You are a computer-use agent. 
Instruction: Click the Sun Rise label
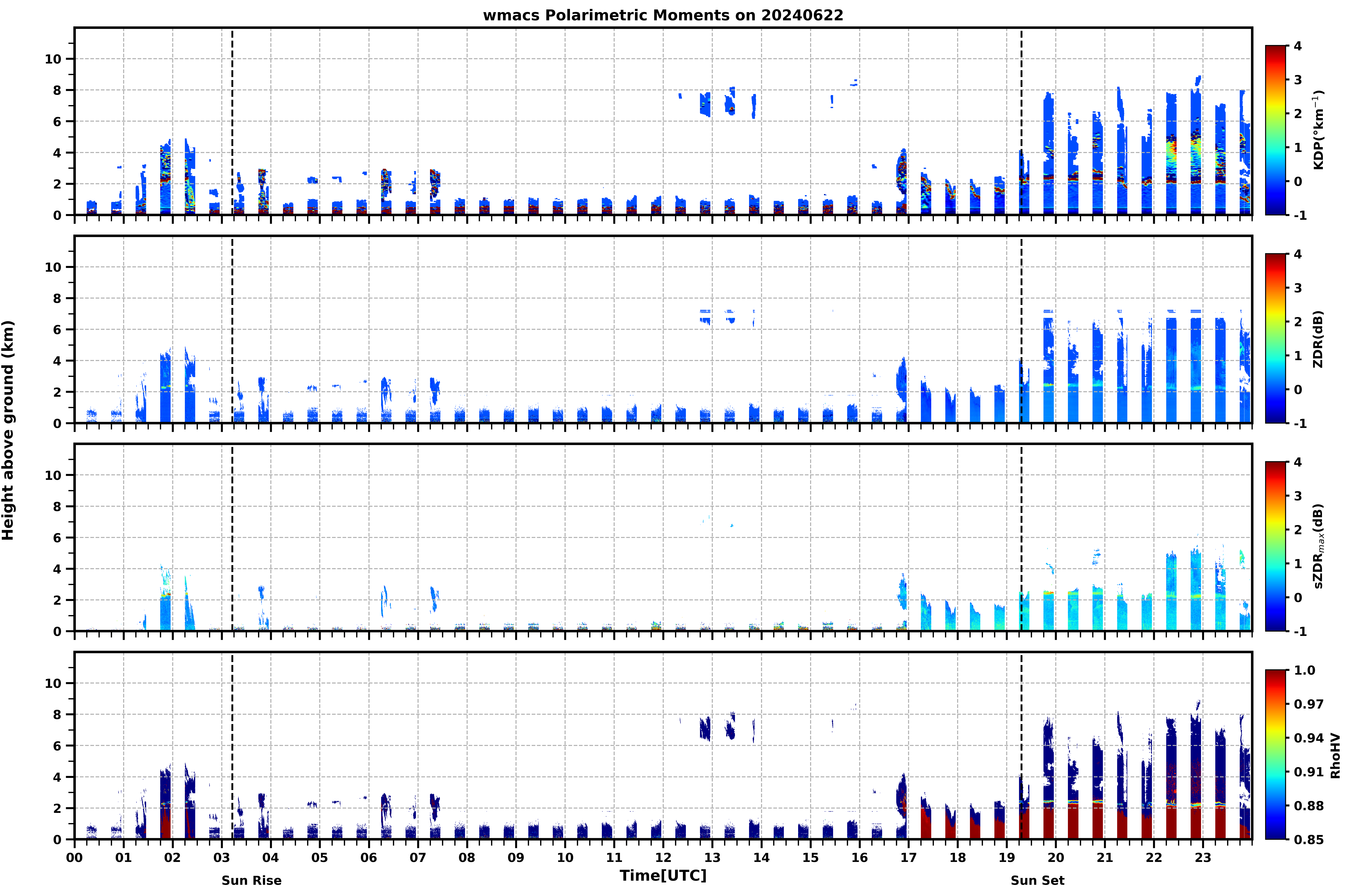tap(251, 881)
